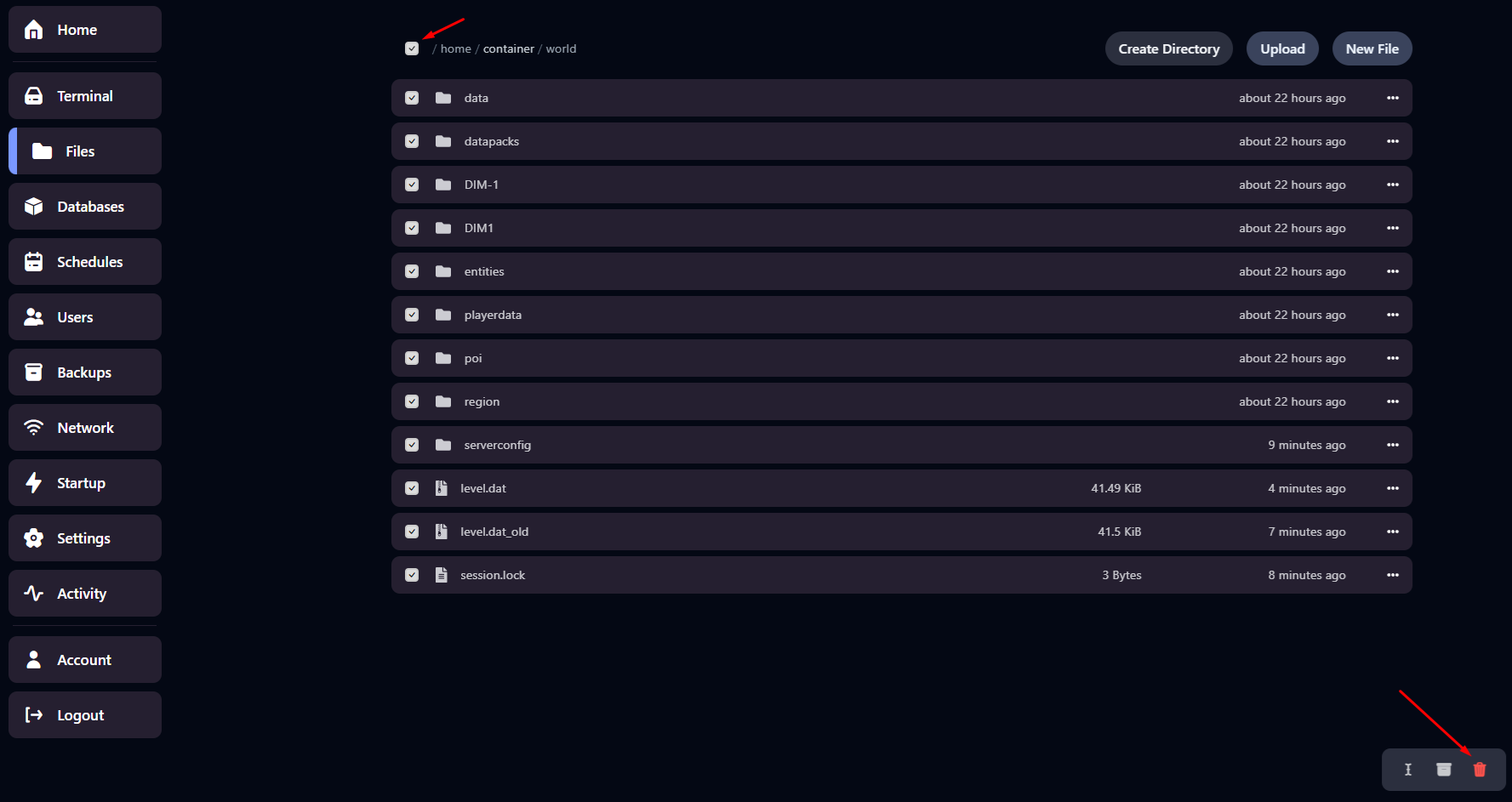Open the poi folder by name

(x=473, y=358)
